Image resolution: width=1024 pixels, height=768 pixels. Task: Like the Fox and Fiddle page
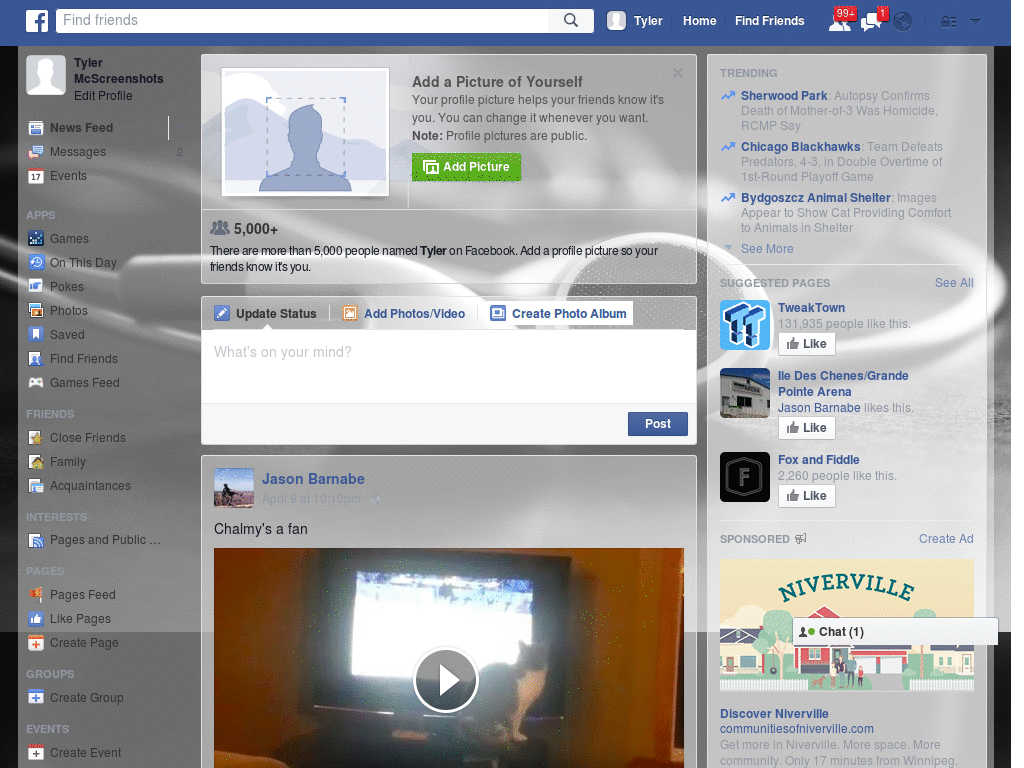(x=807, y=496)
